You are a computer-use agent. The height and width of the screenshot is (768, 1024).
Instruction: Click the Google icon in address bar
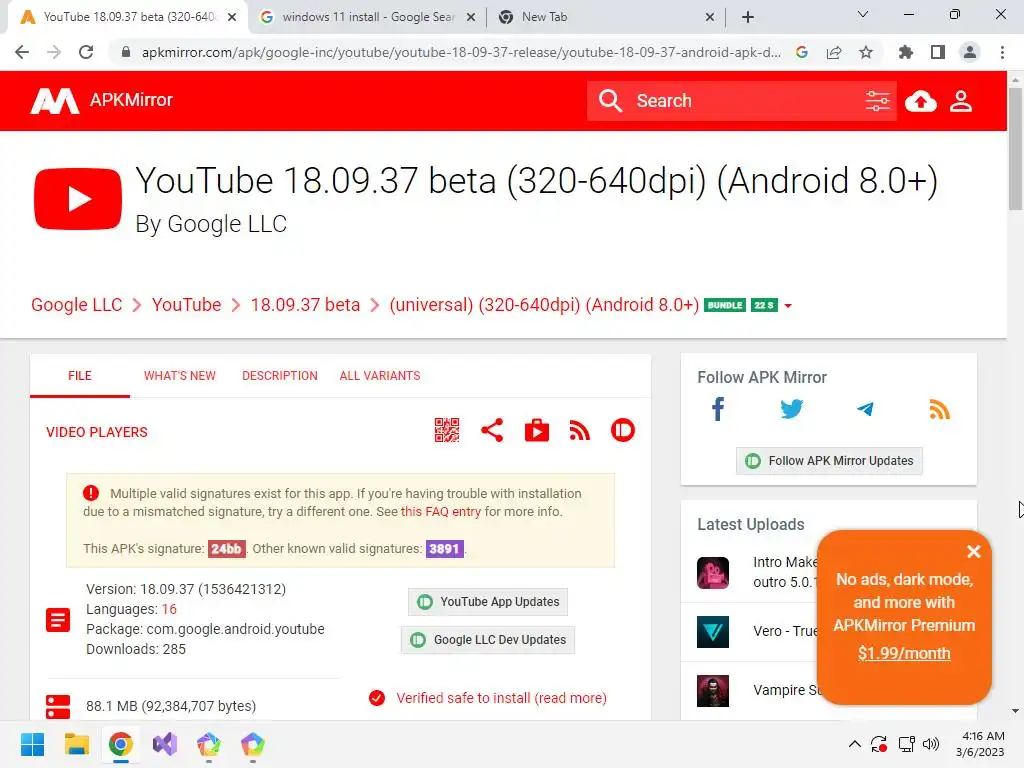[802, 52]
